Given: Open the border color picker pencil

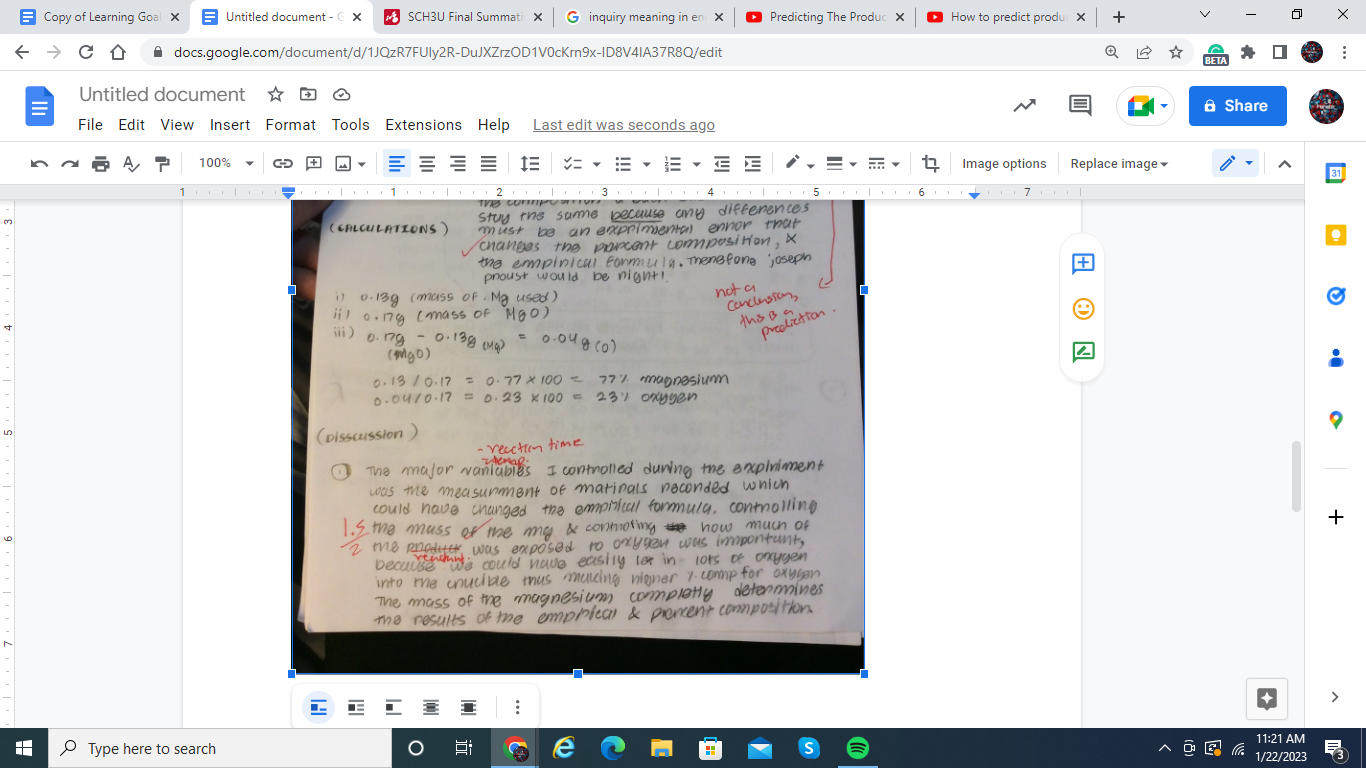Looking at the screenshot, I should point(795,163).
